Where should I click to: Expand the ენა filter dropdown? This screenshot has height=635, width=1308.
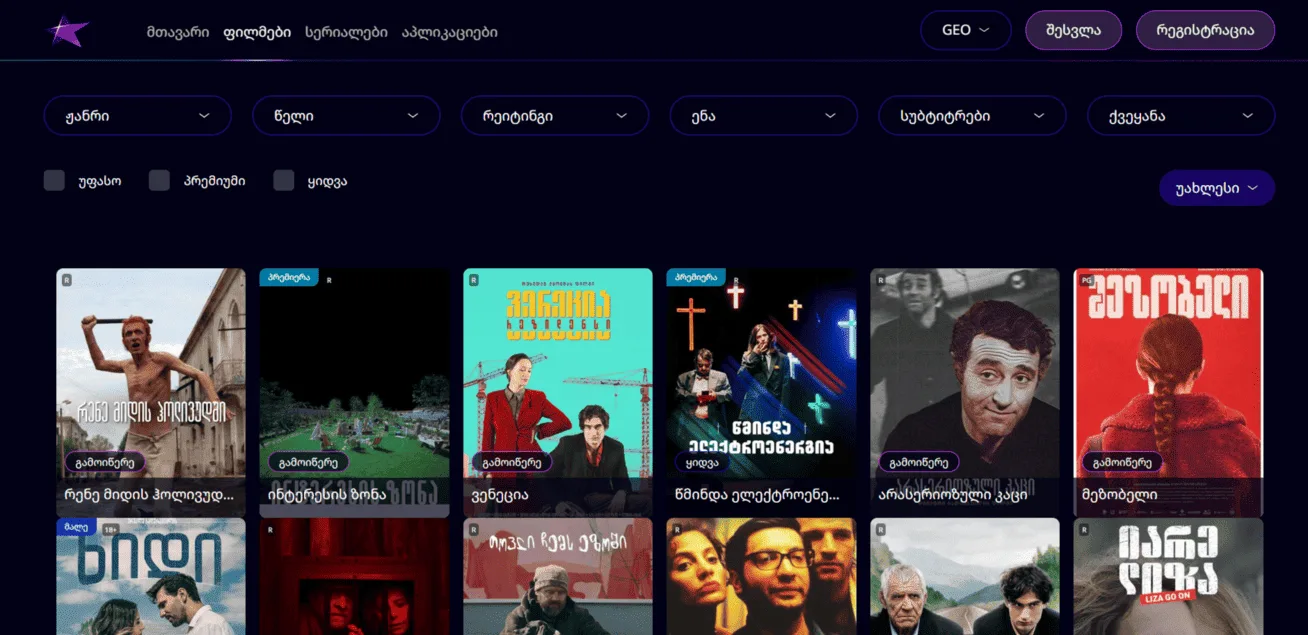click(x=764, y=116)
